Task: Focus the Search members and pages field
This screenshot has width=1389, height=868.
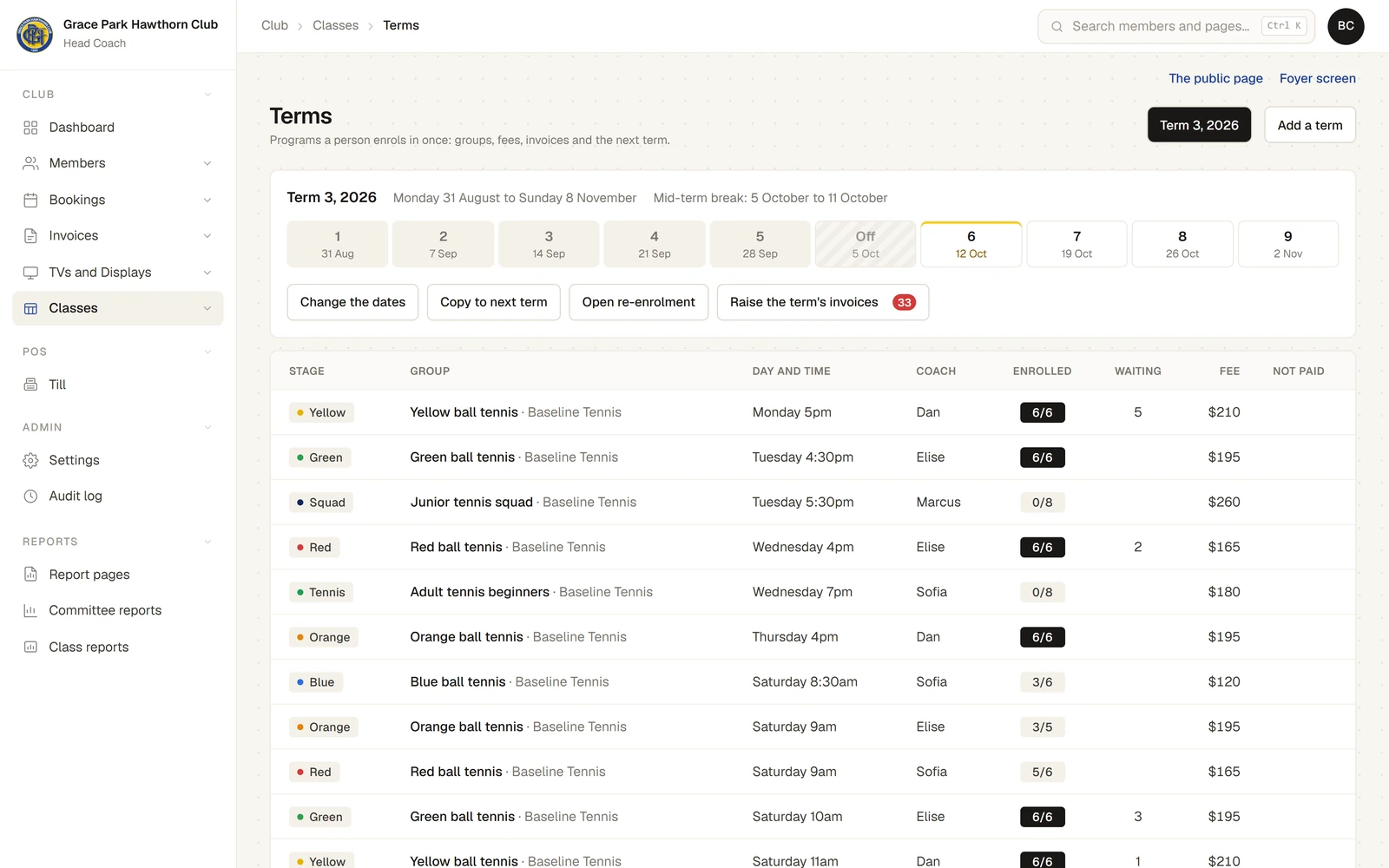Action: [1175, 26]
